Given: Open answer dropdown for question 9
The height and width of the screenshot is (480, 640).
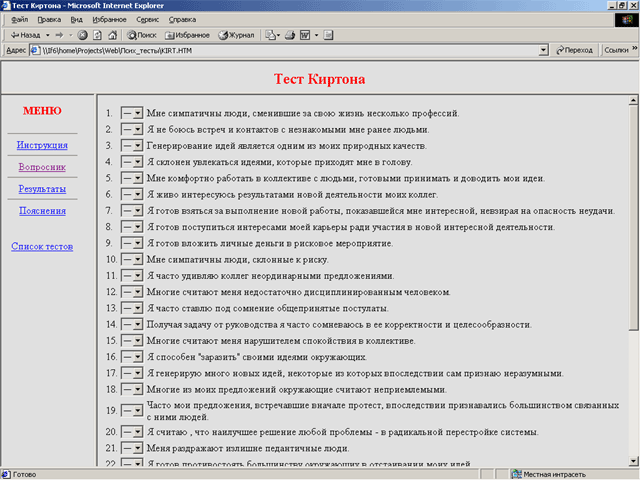Looking at the screenshot, I should point(131,243).
